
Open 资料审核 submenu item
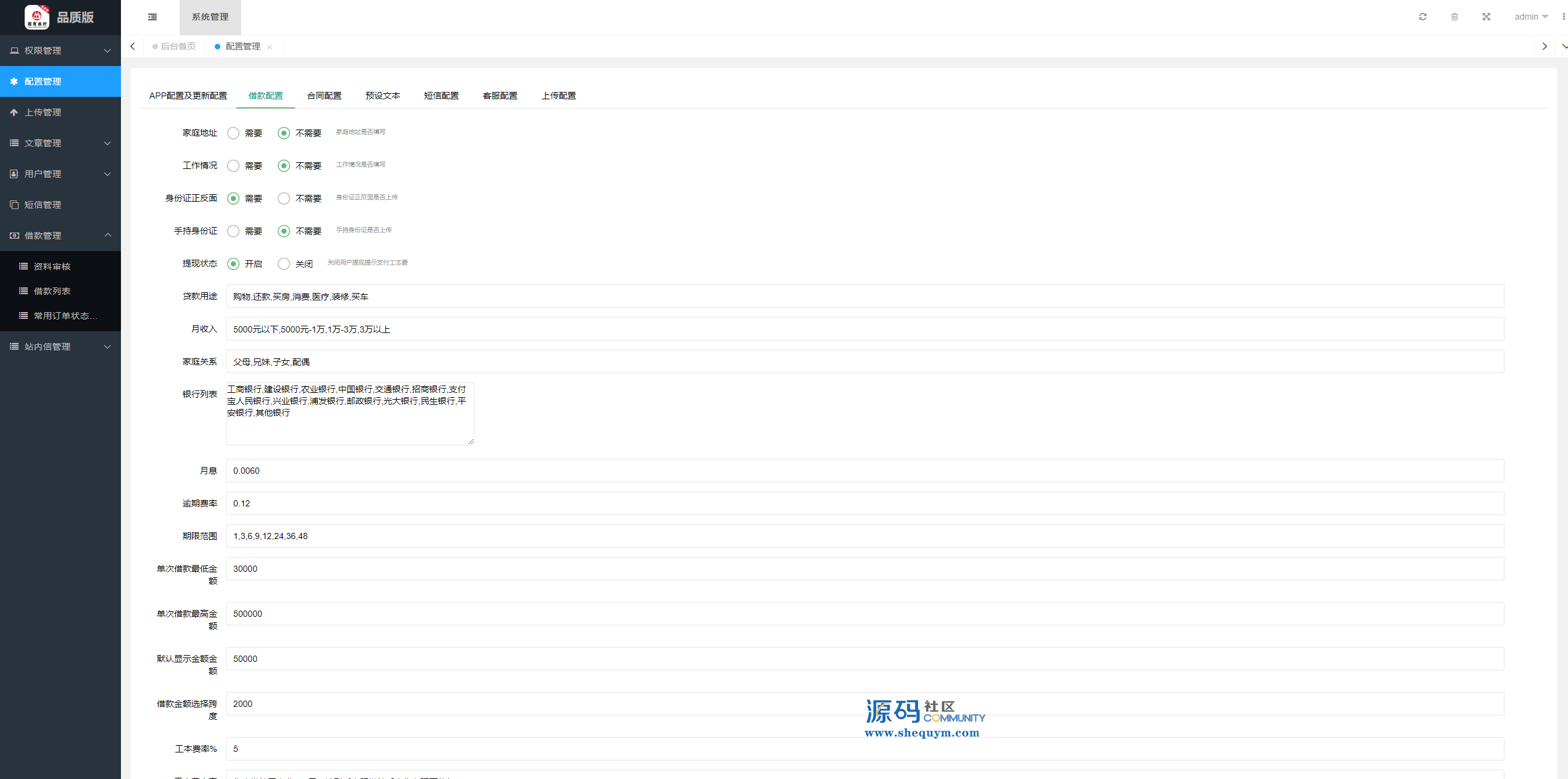(60, 266)
